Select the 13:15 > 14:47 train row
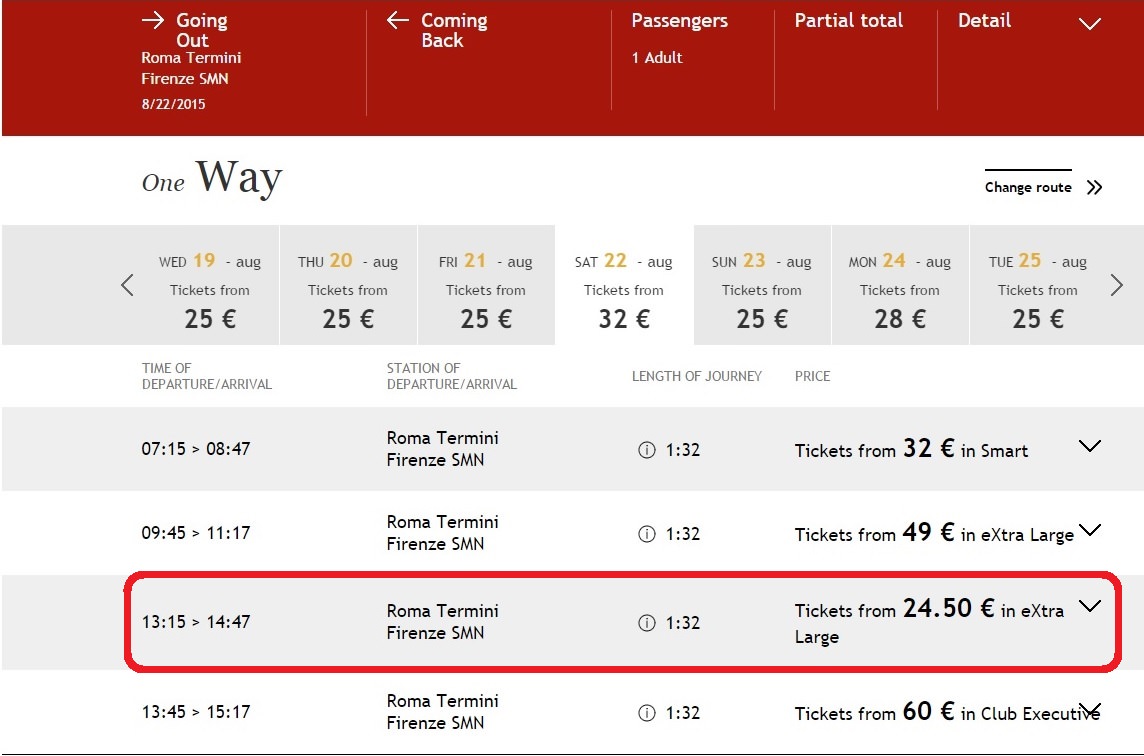Image resolution: width=1144 pixels, height=756 pixels. point(622,622)
